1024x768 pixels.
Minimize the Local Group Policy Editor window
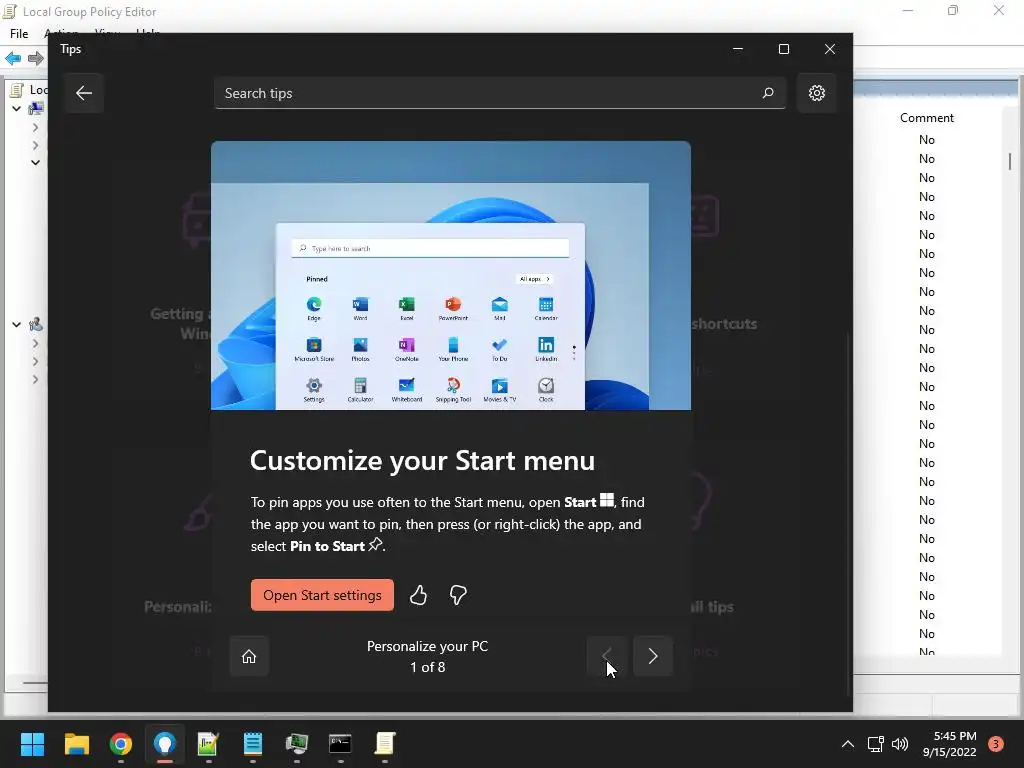point(908,10)
